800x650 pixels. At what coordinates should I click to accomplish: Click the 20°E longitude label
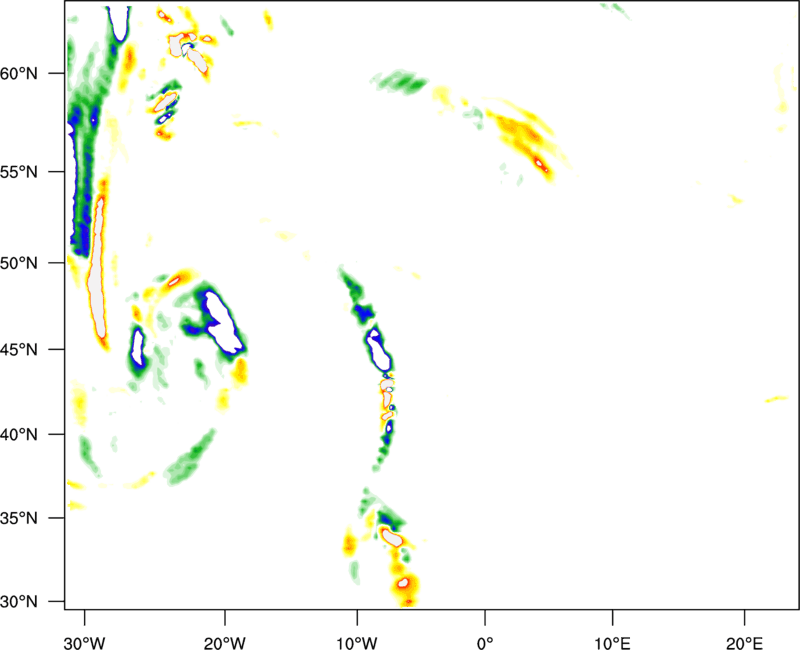(744, 643)
